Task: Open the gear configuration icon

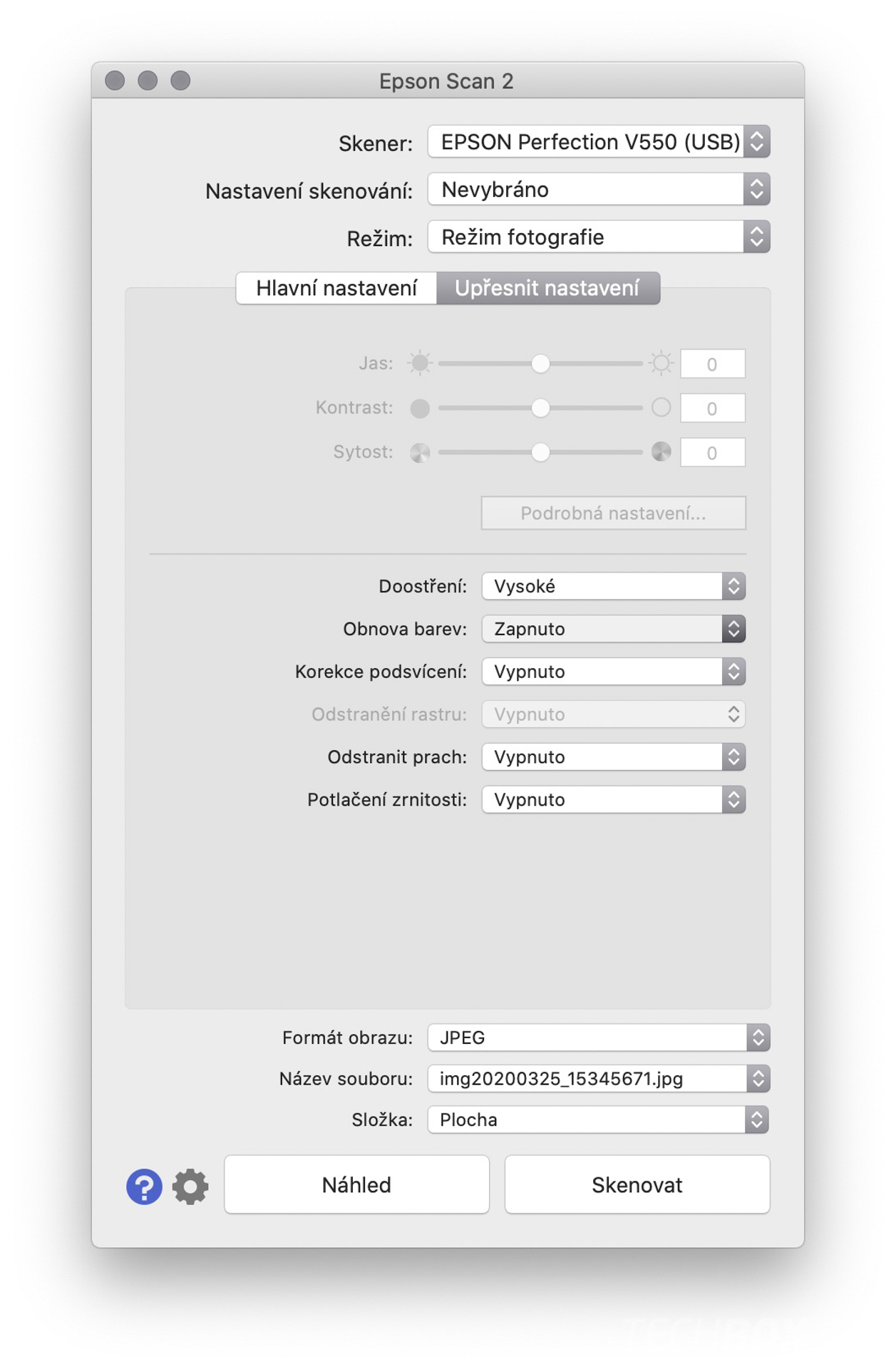Action: [x=190, y=1187]
